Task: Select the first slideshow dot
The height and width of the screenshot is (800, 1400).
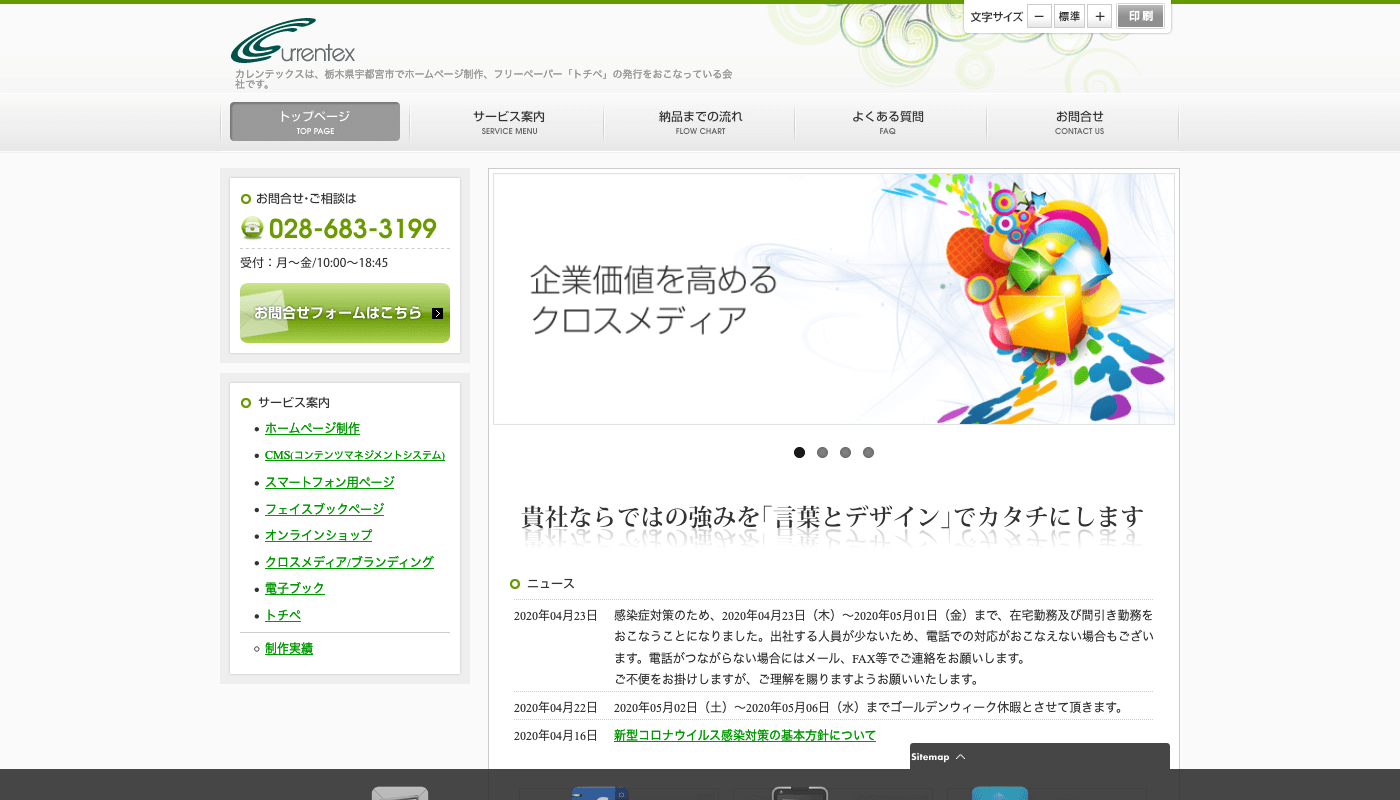Action: click(799, 452)
